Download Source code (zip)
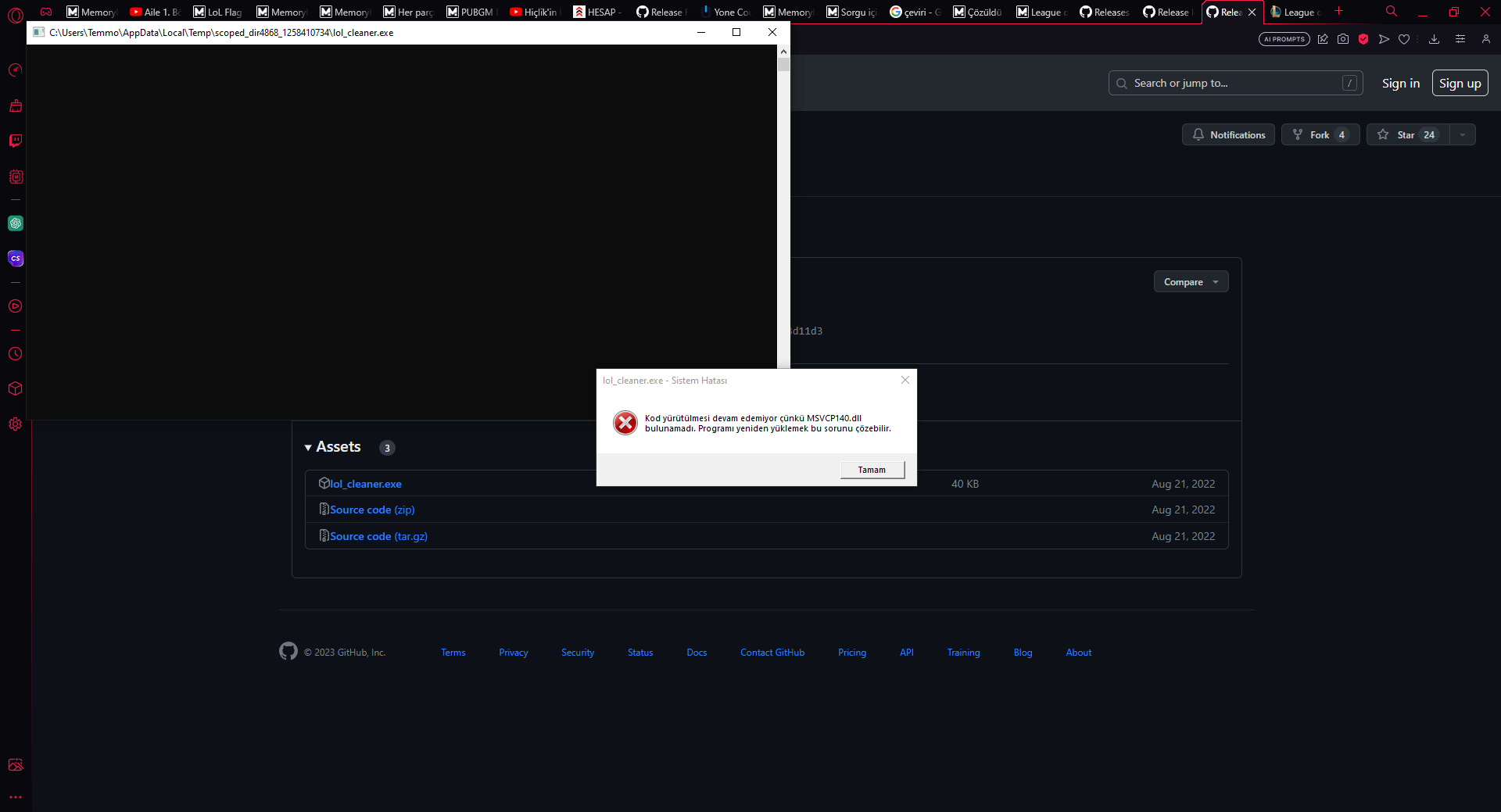This screenshot has width=1501, height=812. tap(372, 510)
